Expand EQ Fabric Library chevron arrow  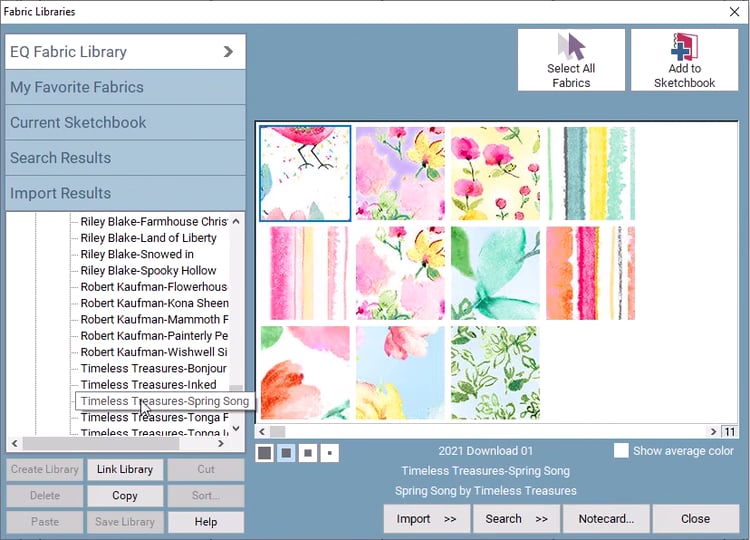click(228, 52)
